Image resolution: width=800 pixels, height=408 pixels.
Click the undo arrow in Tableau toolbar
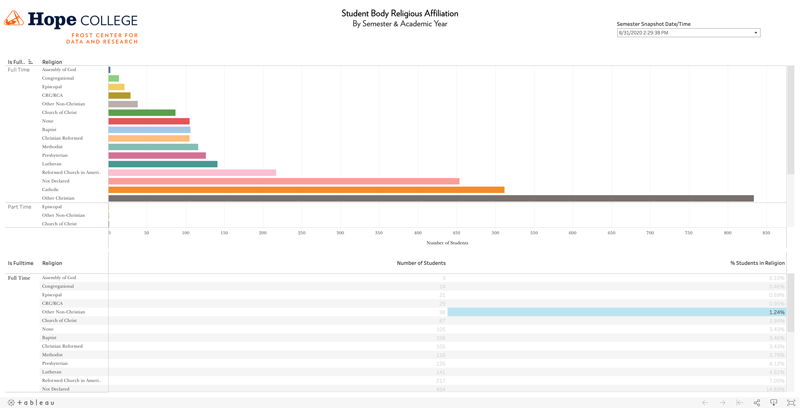click(x=705, y=402)
